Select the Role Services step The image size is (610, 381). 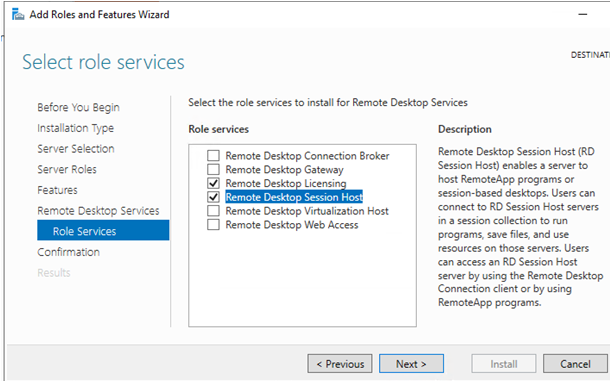pyautogui.click(x=103, y=230)
